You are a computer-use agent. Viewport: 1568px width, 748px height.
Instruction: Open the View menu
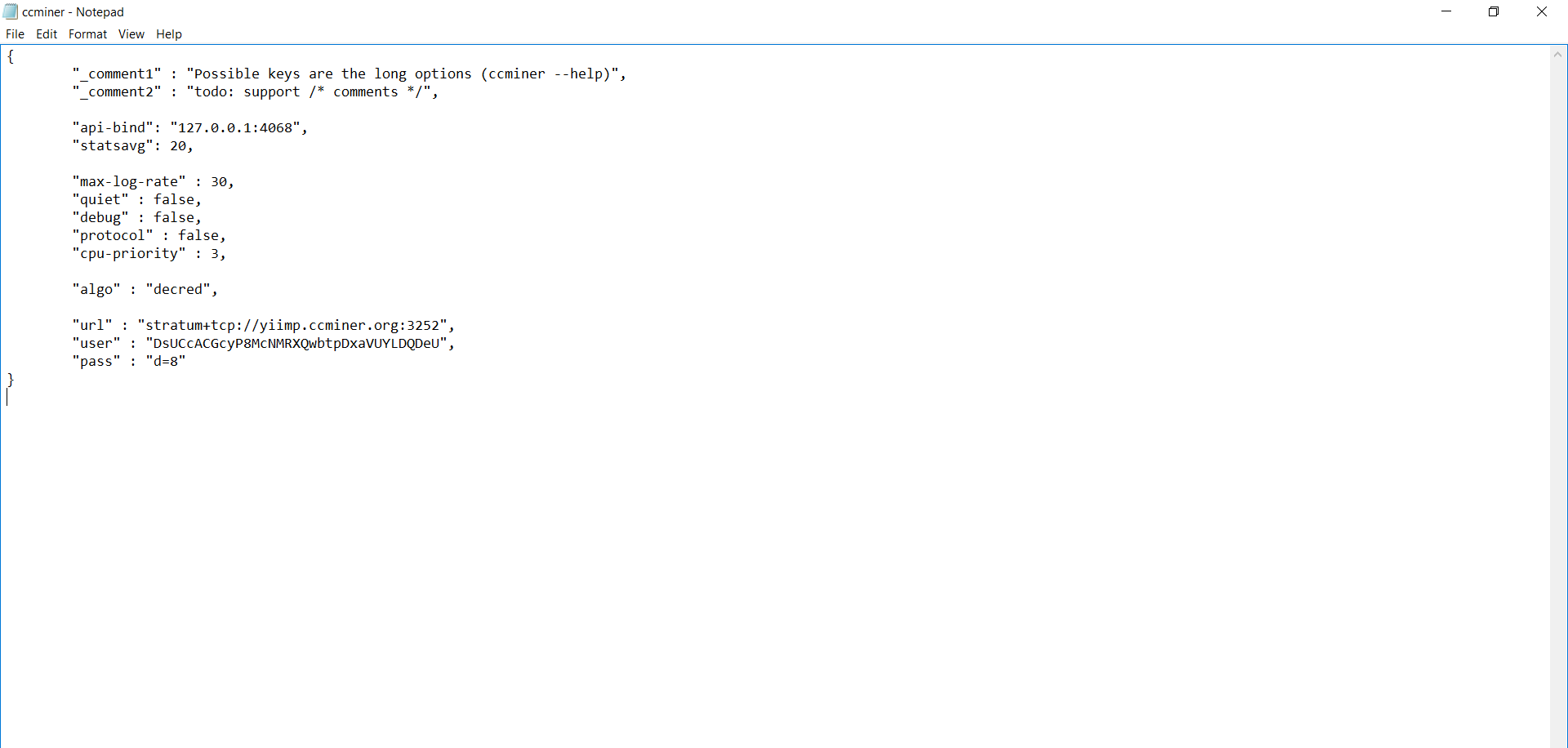[131, 34]
